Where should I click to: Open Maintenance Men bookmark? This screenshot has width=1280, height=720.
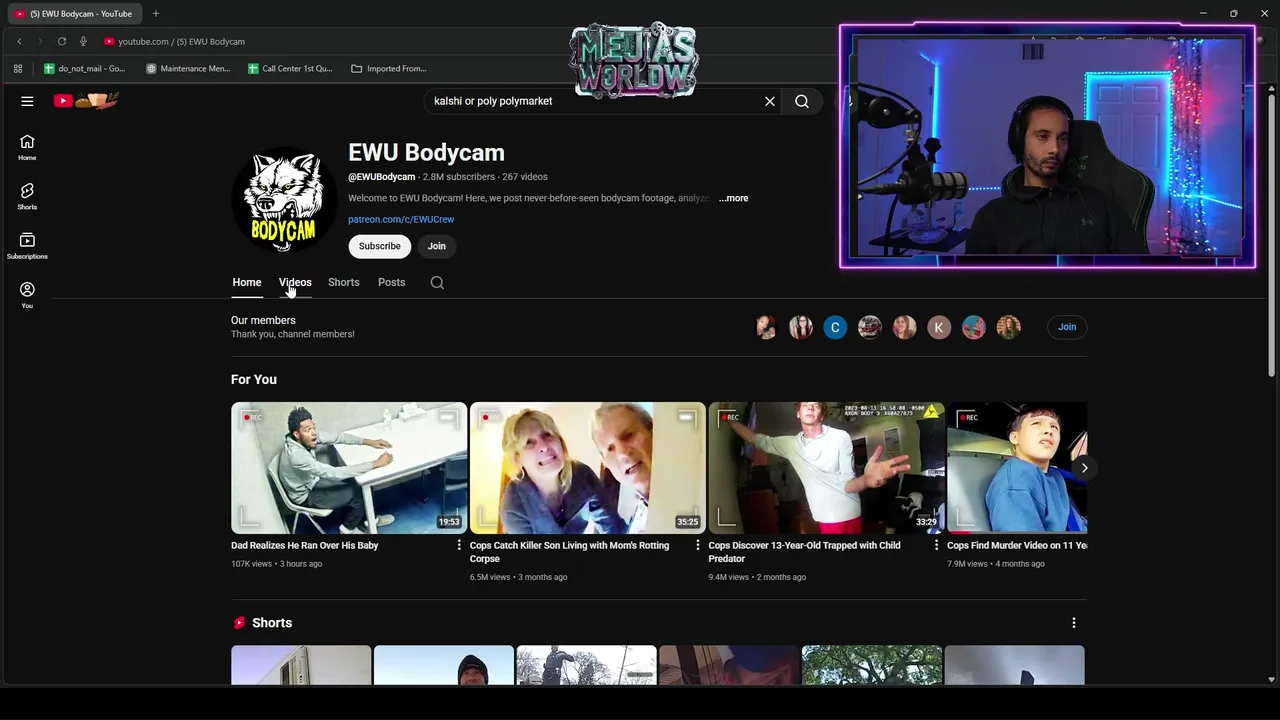[x=188, y=69]
